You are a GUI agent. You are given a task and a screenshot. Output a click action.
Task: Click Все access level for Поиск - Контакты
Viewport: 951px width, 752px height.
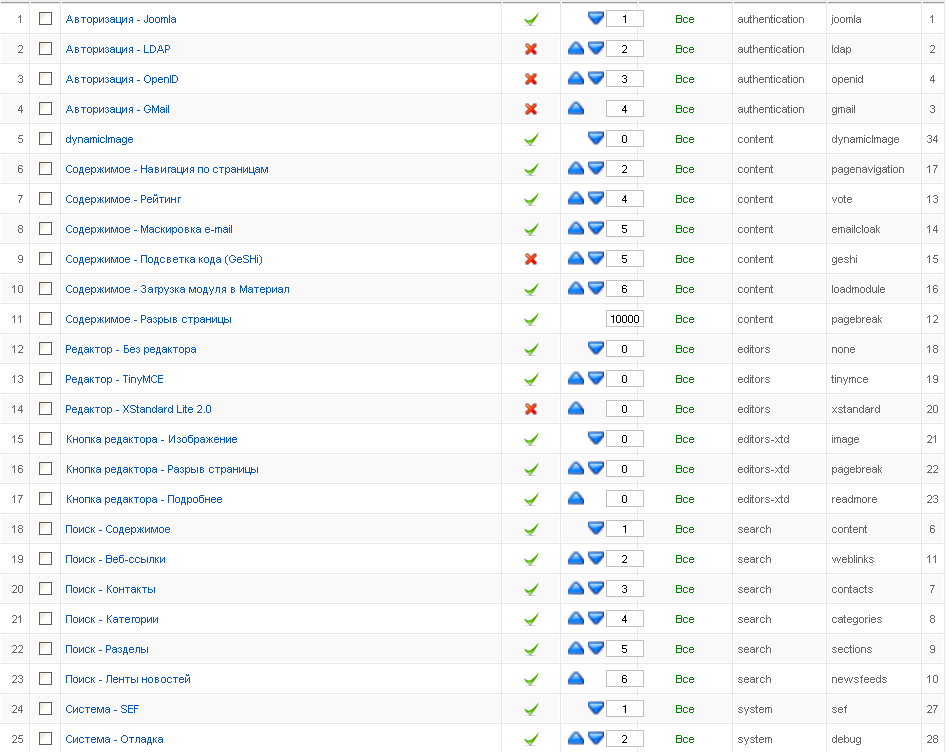click(x=685, y=589)
